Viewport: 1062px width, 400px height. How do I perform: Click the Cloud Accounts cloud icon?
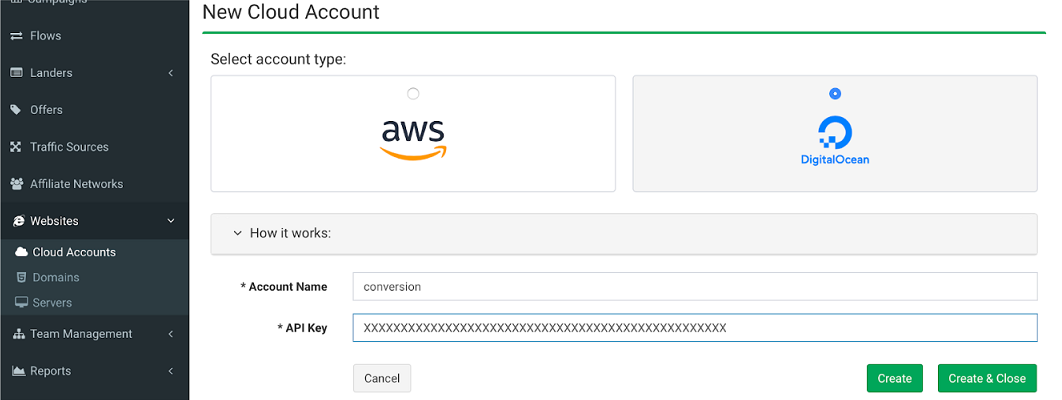click(x=21, y=252)
